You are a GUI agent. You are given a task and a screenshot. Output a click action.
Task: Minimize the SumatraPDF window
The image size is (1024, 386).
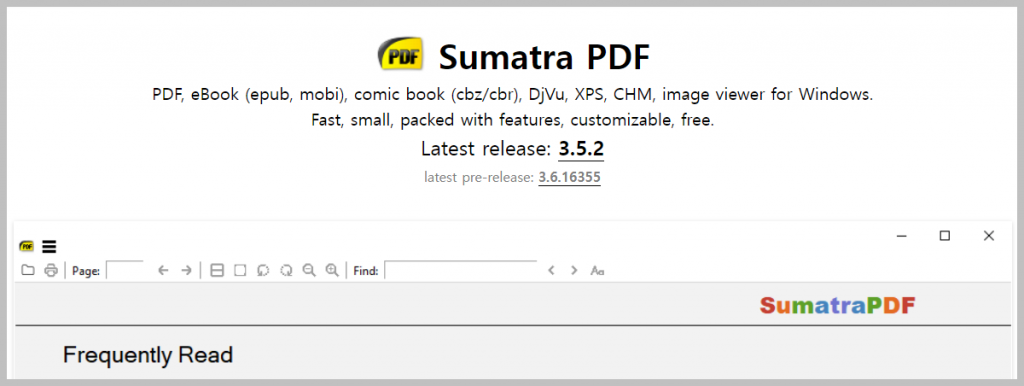902,236
